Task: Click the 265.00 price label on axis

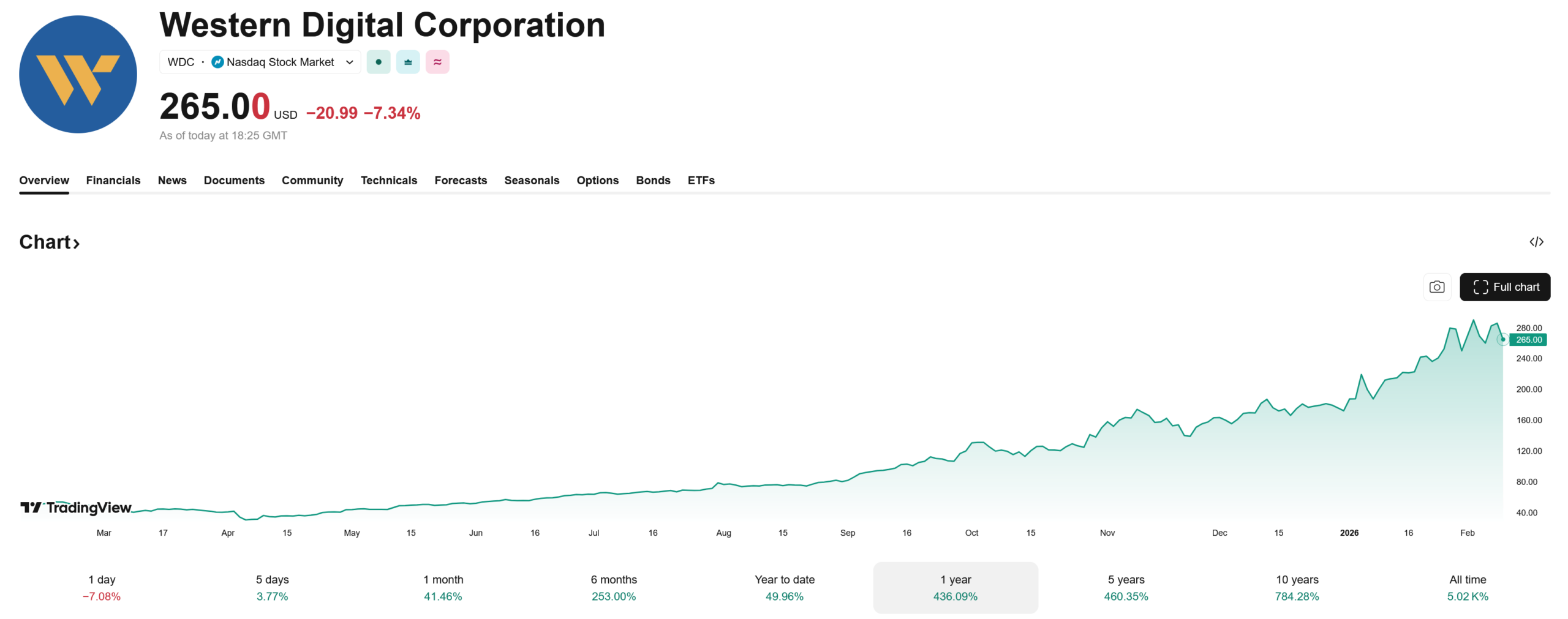Action: click(x=1529, y=340)
